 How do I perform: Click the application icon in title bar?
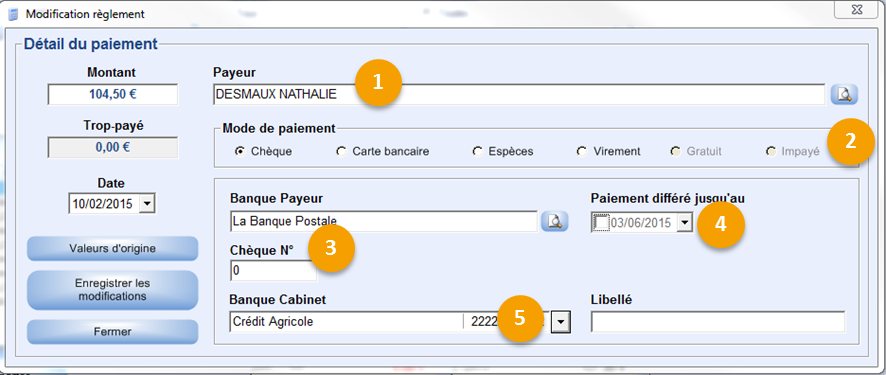click(x=13, y=13)
